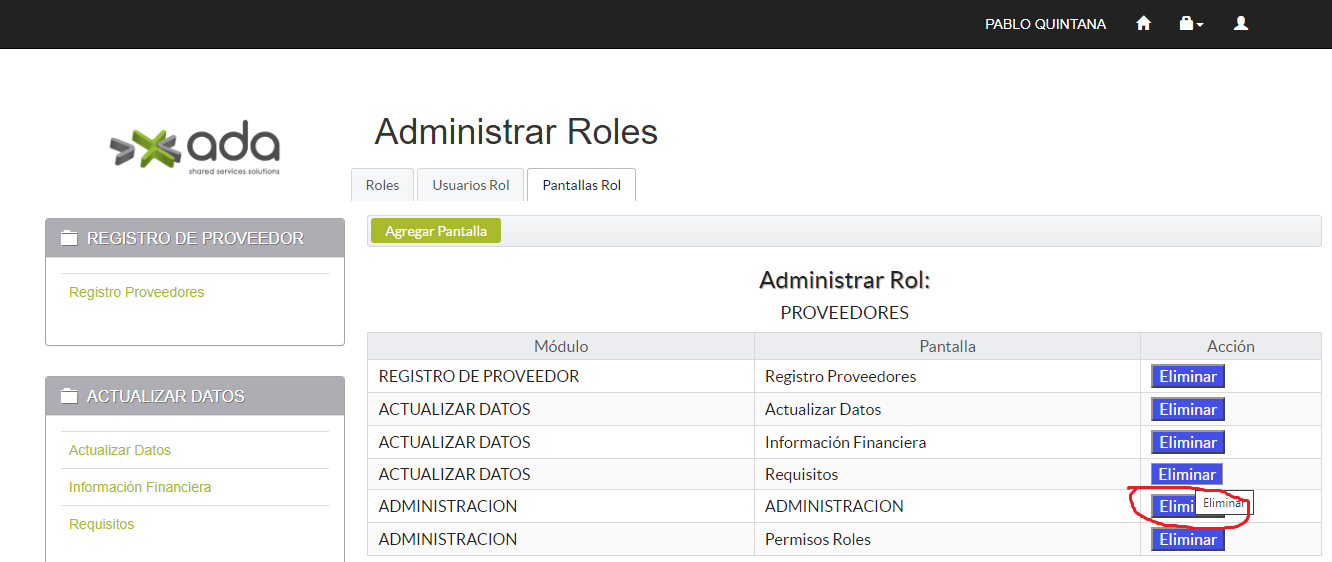Open Requisitos link in sidebar
Viewport: 1332px width, 562px height.
[x=101, y=524]
